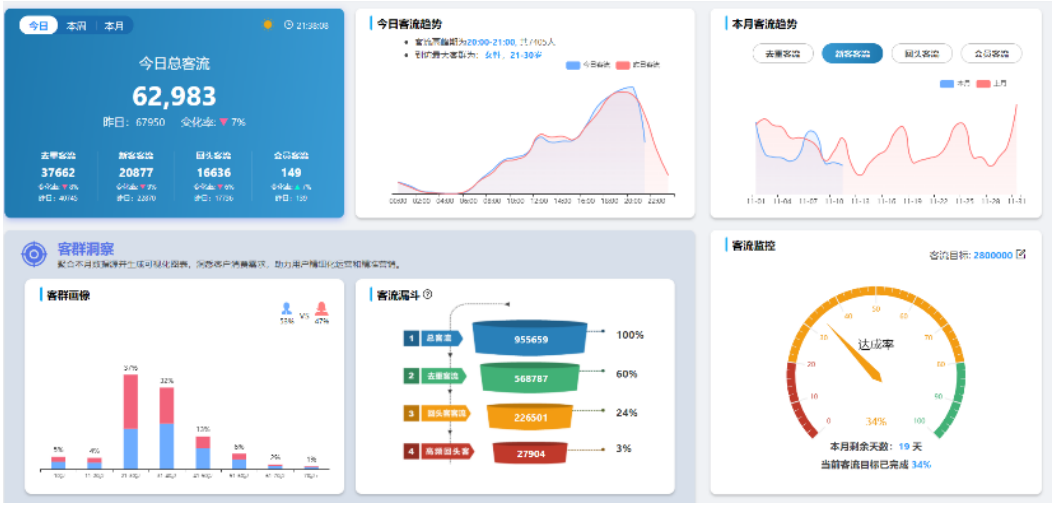
Task: Click the red female icon in 客群画像
Action: click(x=321, y=309)
